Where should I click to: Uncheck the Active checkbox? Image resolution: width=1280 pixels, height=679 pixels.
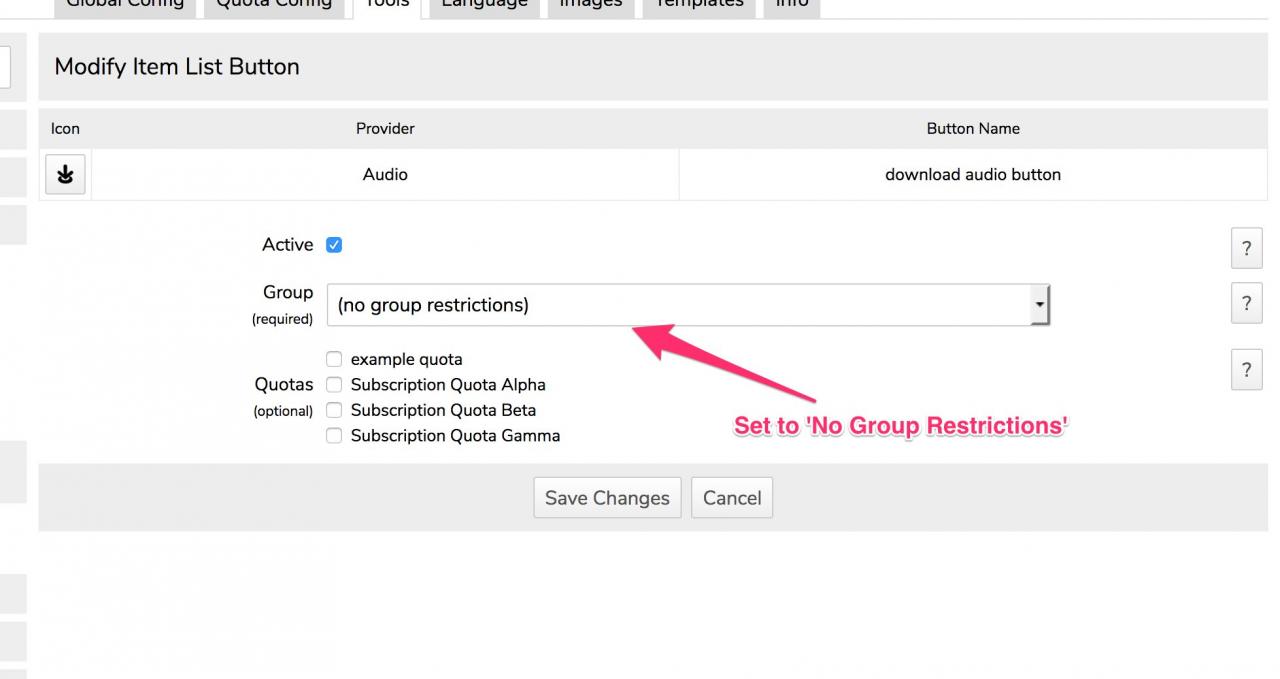click(x=334, y=245)
